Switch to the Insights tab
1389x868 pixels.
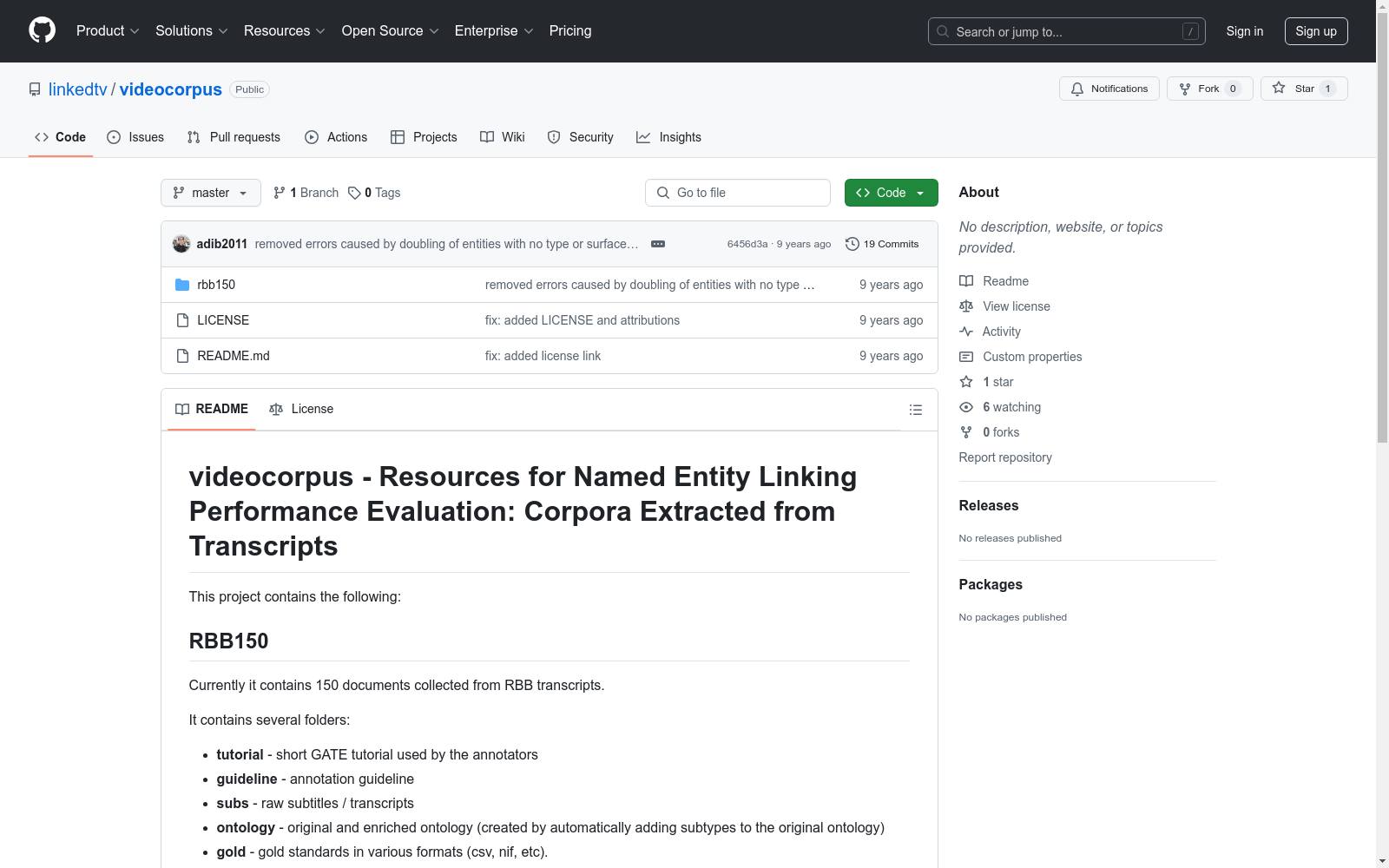pos(668,137)
